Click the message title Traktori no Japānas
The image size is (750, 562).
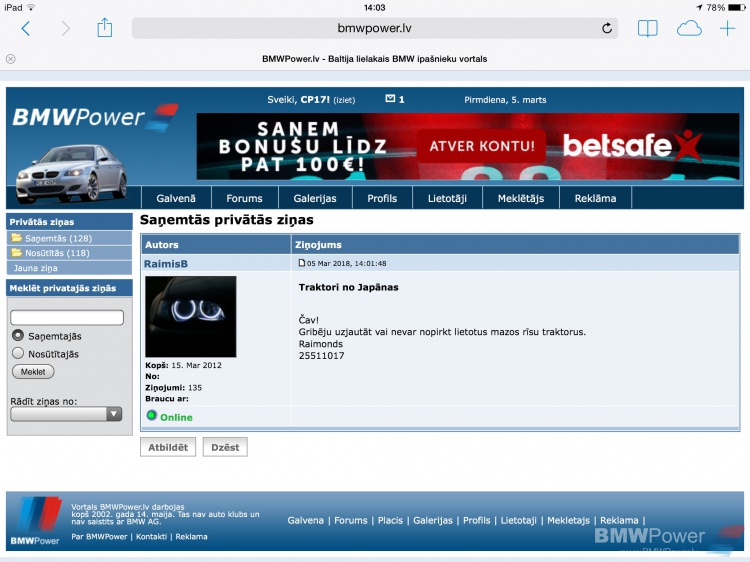(348, 287)
